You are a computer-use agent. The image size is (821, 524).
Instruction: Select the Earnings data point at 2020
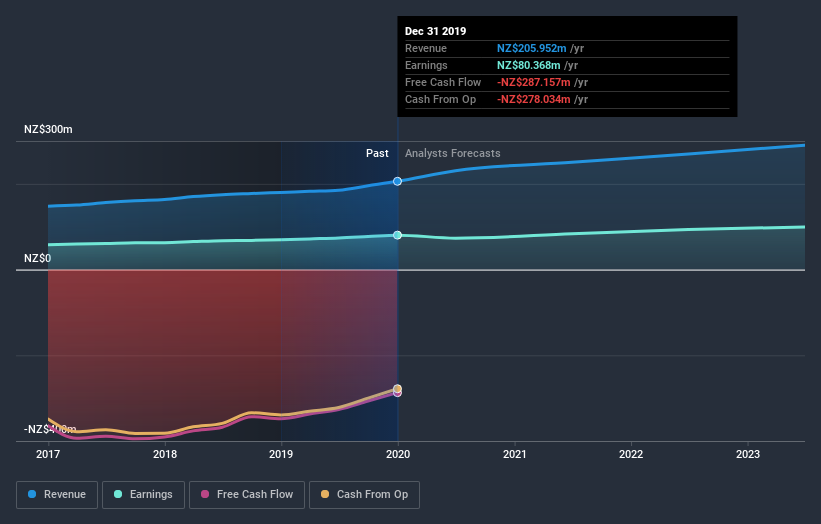point(397,235)
